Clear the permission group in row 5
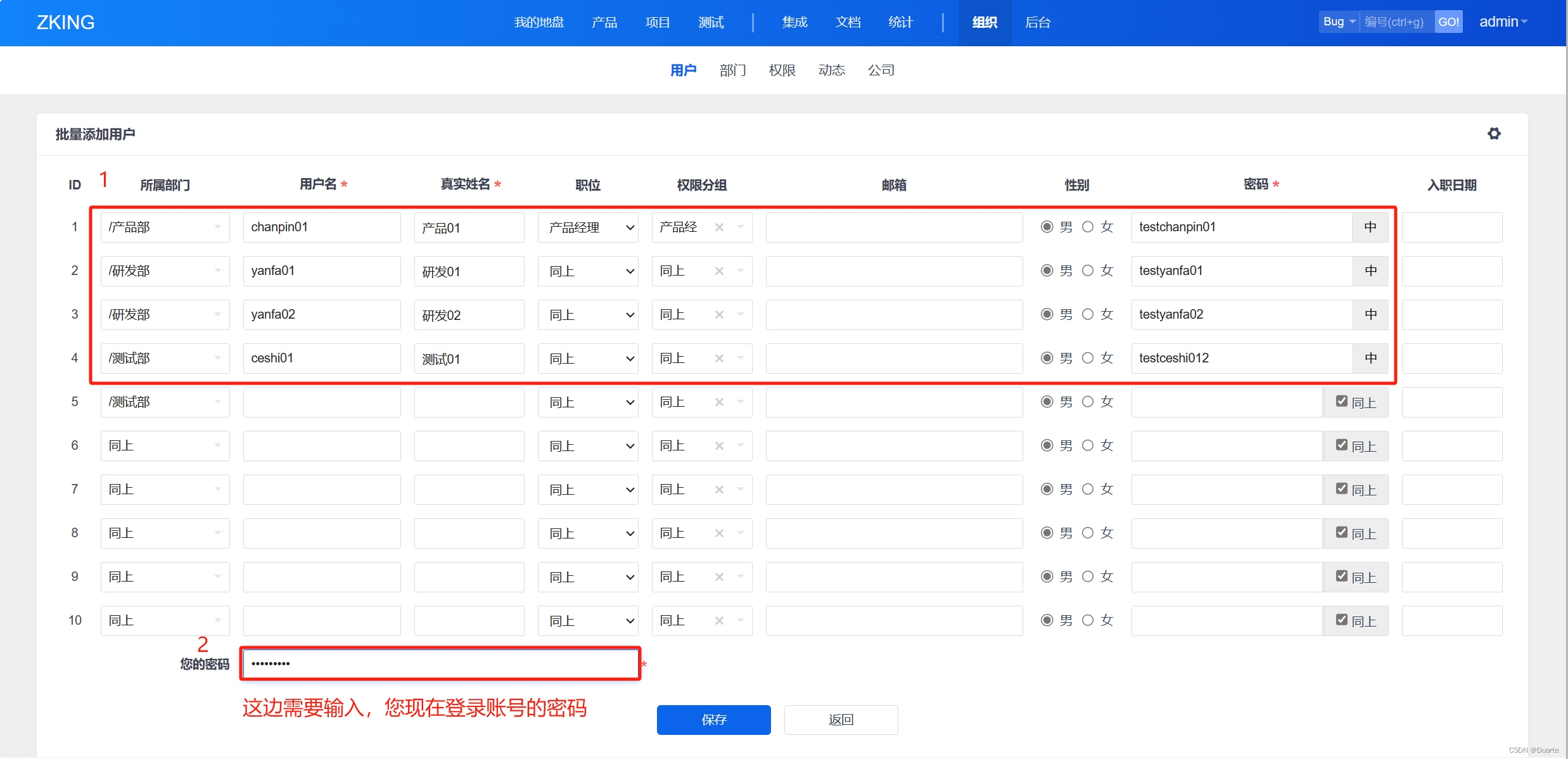The height and width of the screenshot is (759, 1568). [719, 402]
